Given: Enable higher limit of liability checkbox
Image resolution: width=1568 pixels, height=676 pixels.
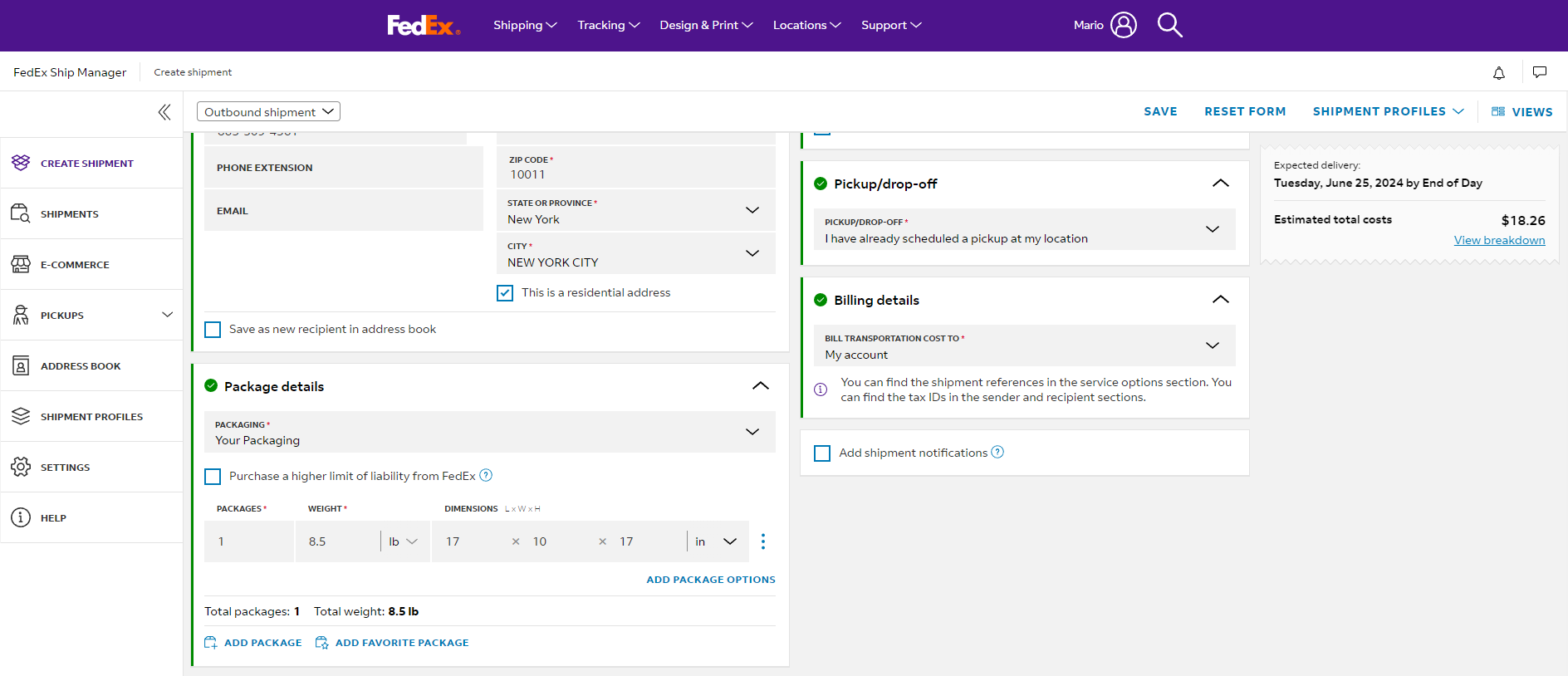Looking at the screenshot, I should [213, 477].
